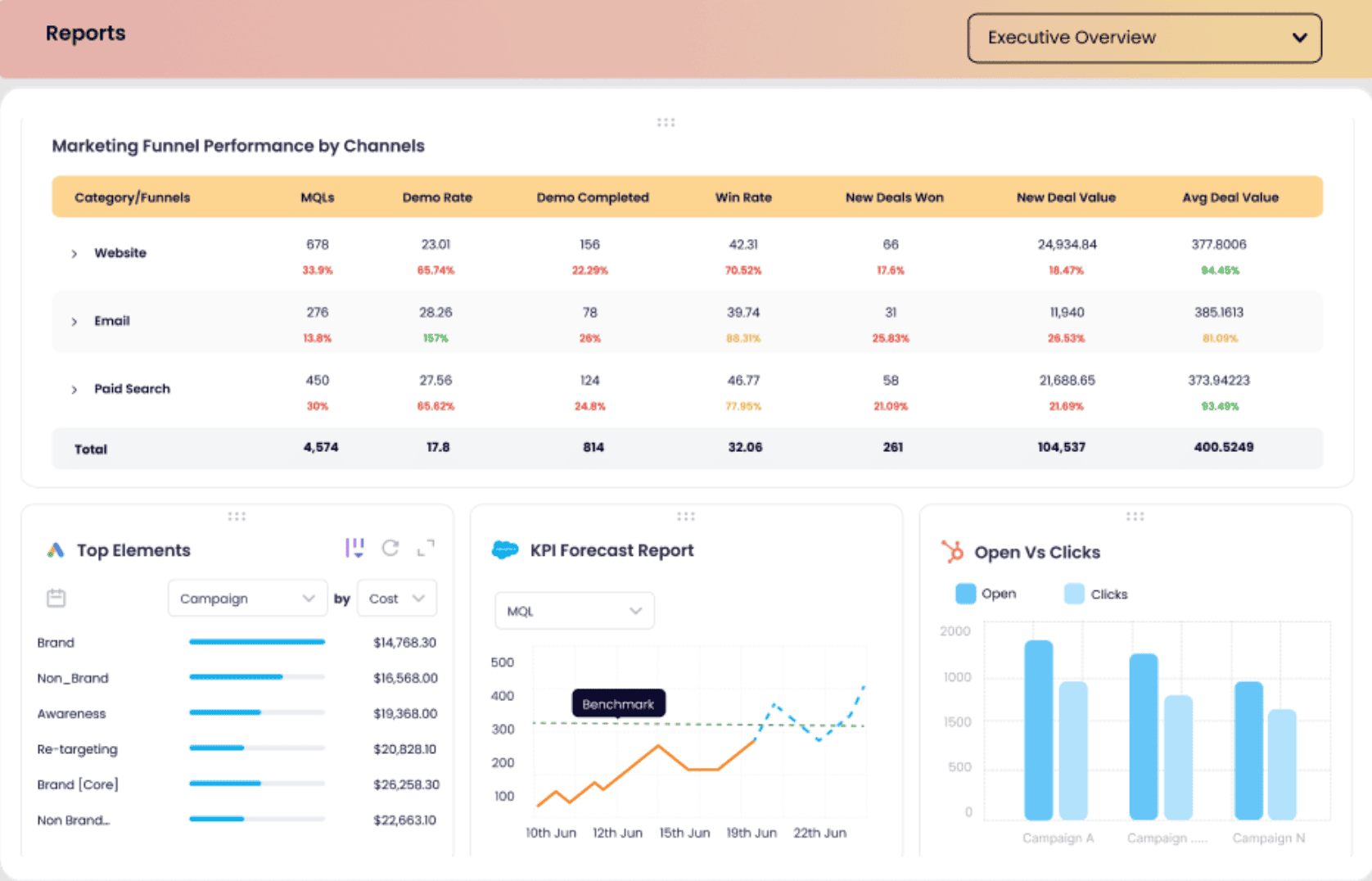Open the Campaign dimension dropdown
Screen dimensions: 1372x881
[x=246, y=599]
